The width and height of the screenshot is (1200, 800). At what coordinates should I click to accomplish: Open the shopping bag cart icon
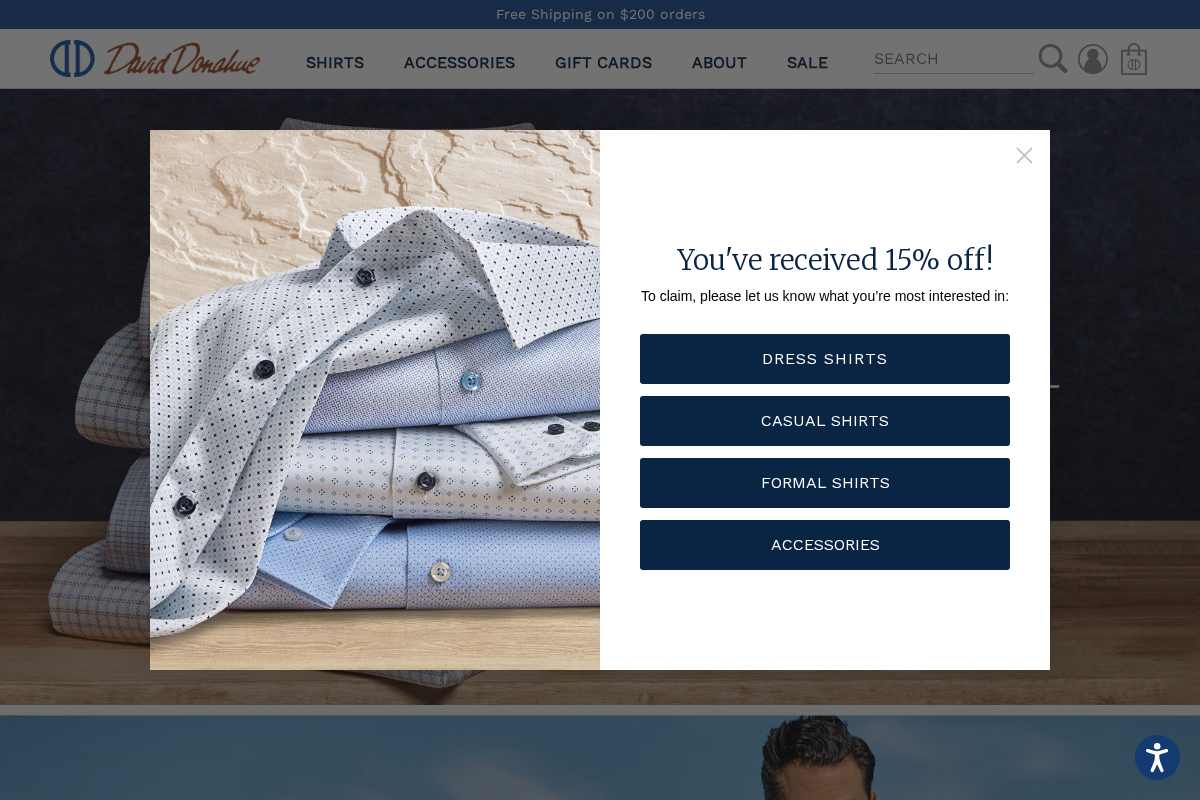tap(1134, 59)
